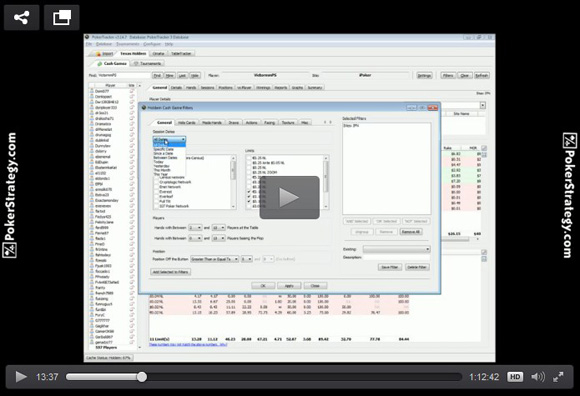This screenshot has width=580, height=396.
Task: Open the pop-out window icon
Action: pos(61,17)
